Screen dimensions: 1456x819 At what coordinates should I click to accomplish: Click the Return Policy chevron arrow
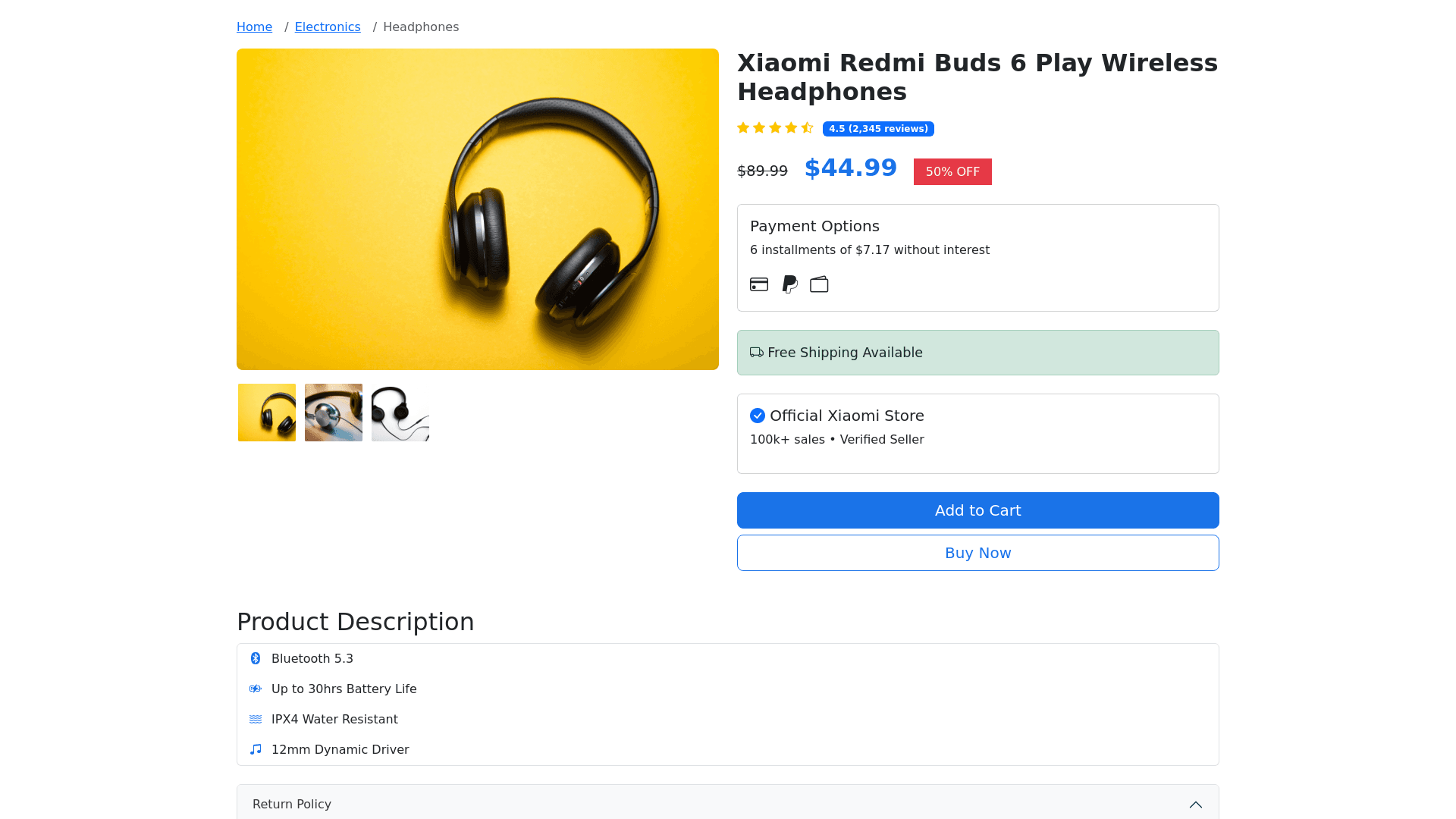(1196, 805)
